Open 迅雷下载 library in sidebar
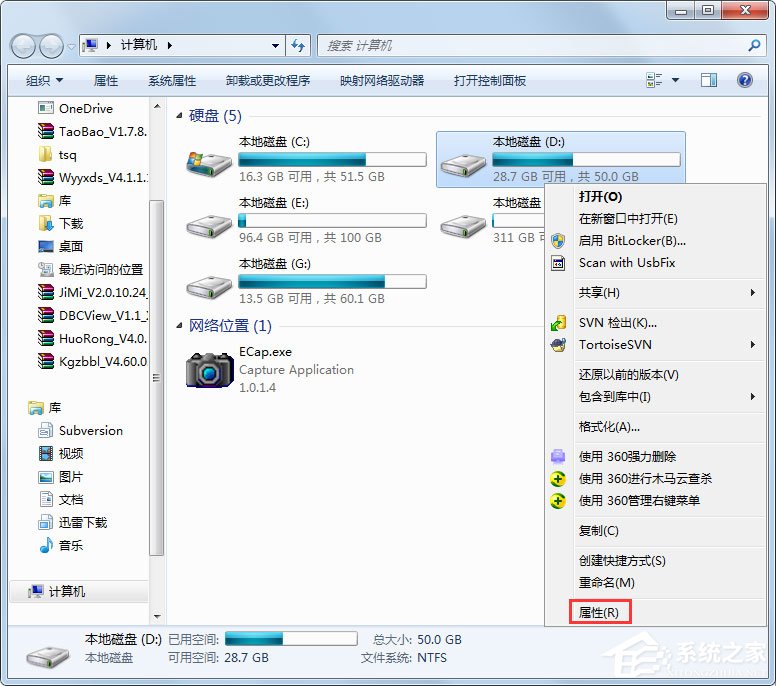The height and width of the screenshot is (686, 776). [73, 522]
